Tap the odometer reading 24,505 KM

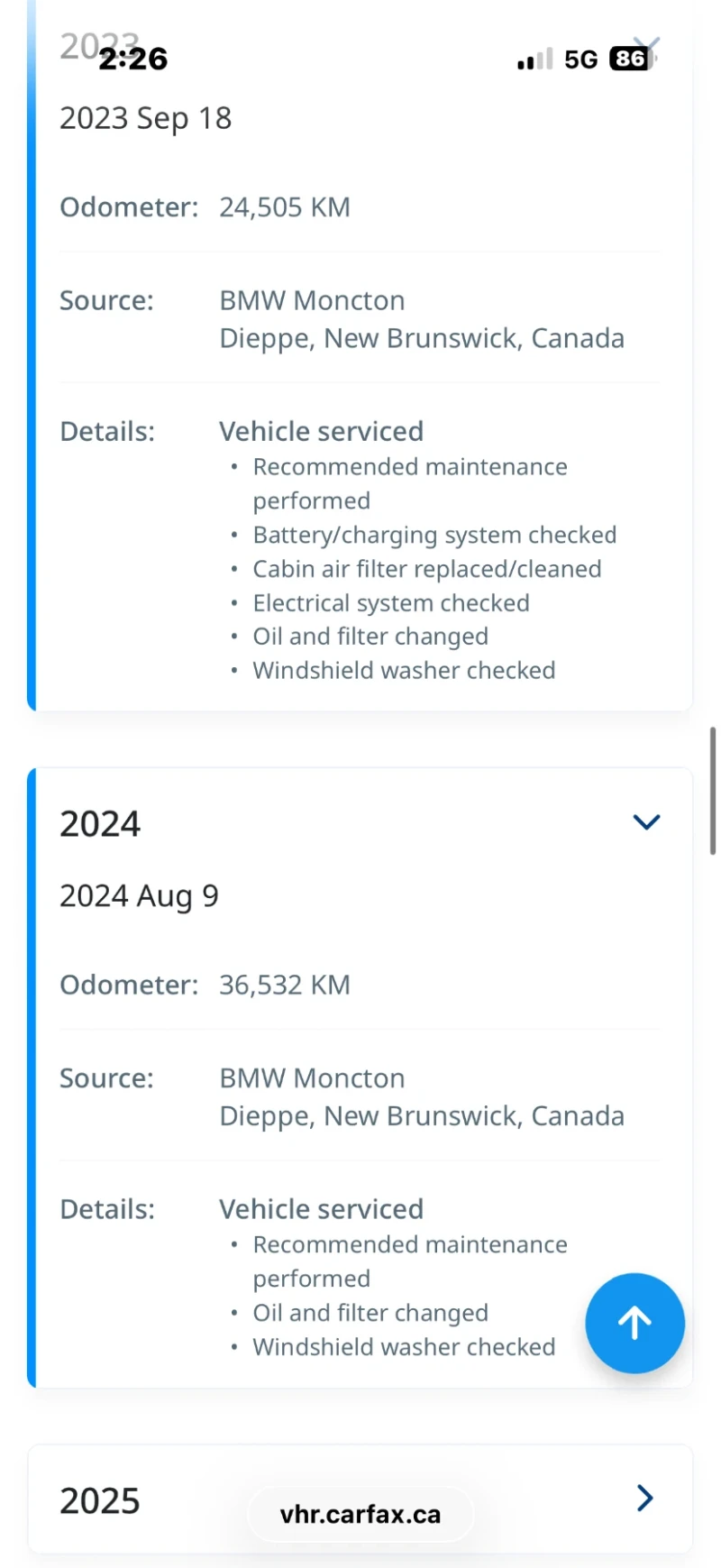(x=285, y=206)
